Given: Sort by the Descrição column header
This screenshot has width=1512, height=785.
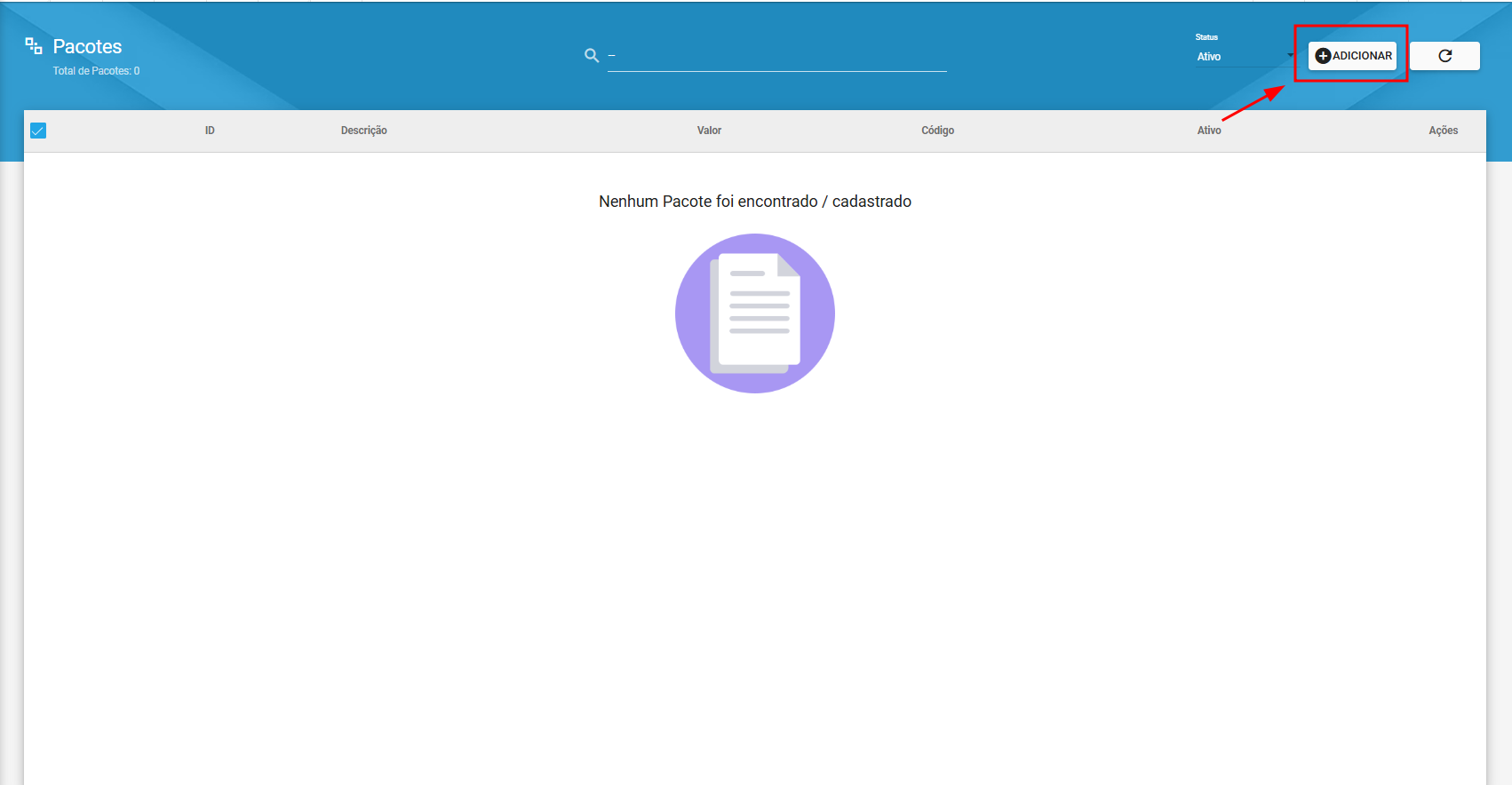Looking at the screenshot, I should click(x=363, y=131).
